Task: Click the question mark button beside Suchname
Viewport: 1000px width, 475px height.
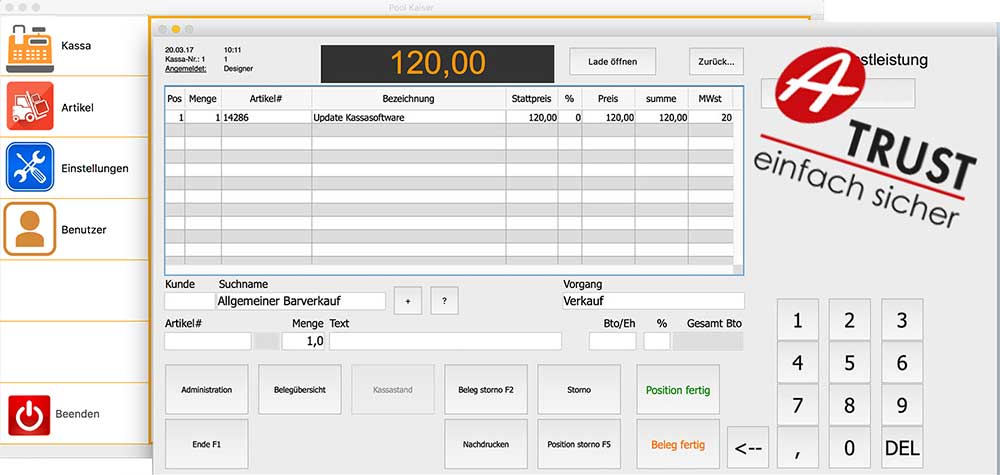Action: click(445, 301)
